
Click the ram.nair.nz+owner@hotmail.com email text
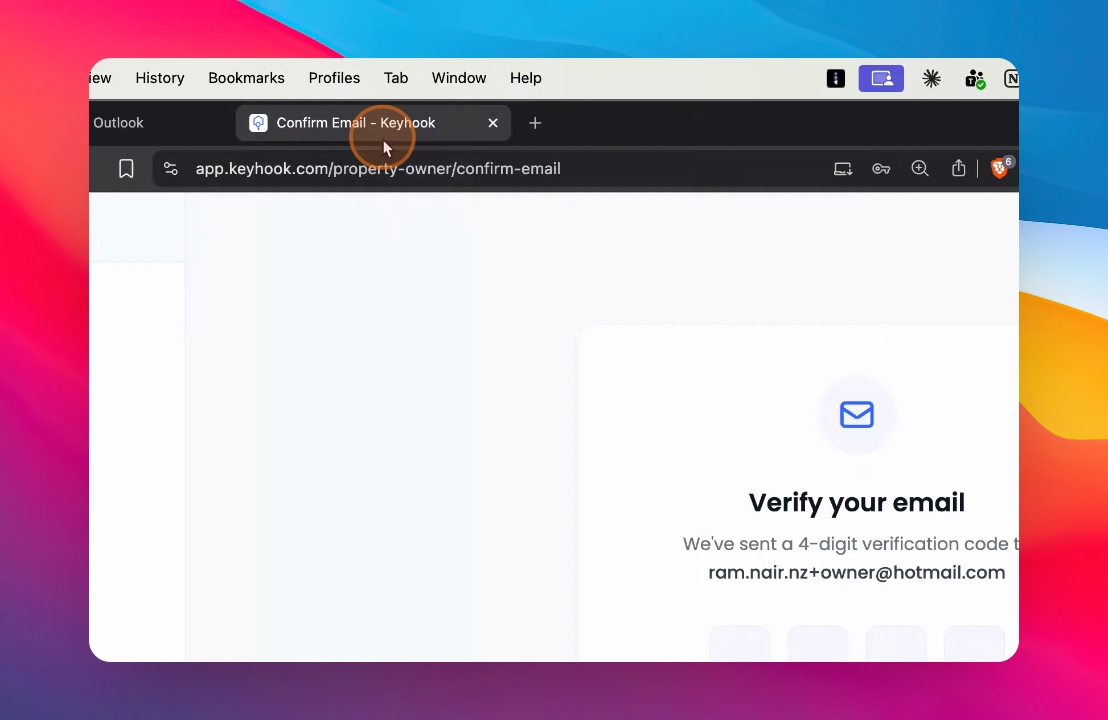(856, 572)
